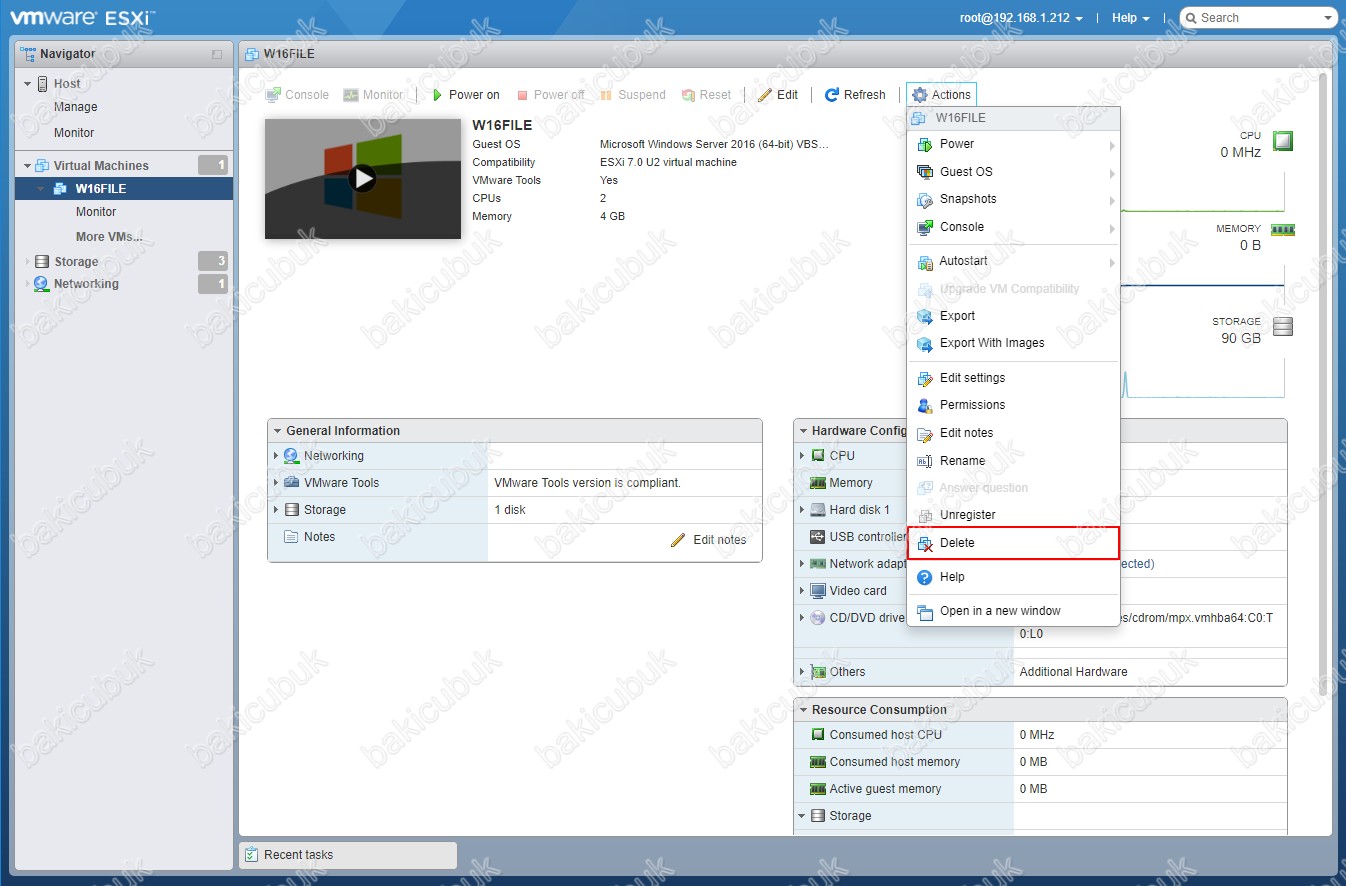Select Permissions in the Actions menu
This screenshot has width=1346, height=886.
click(1013, 405)
